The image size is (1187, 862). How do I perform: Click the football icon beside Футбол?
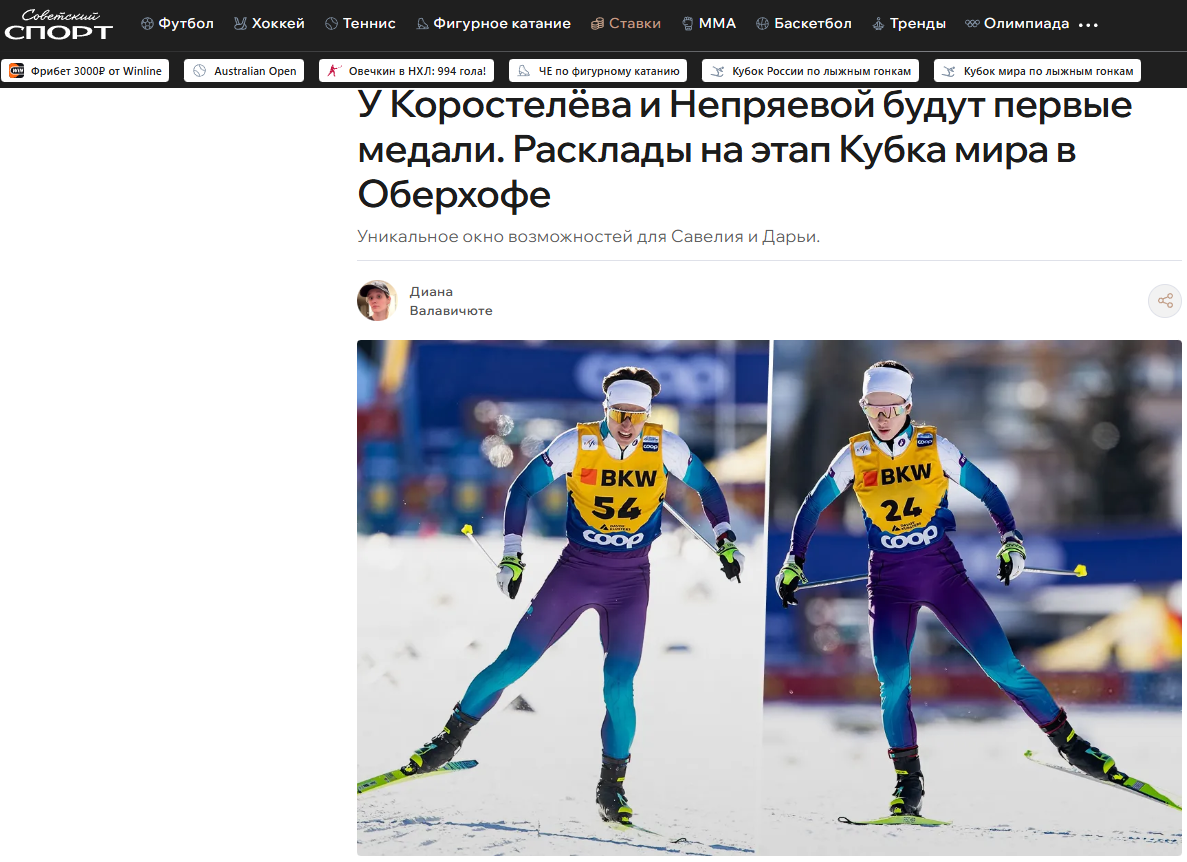(147, 24)
